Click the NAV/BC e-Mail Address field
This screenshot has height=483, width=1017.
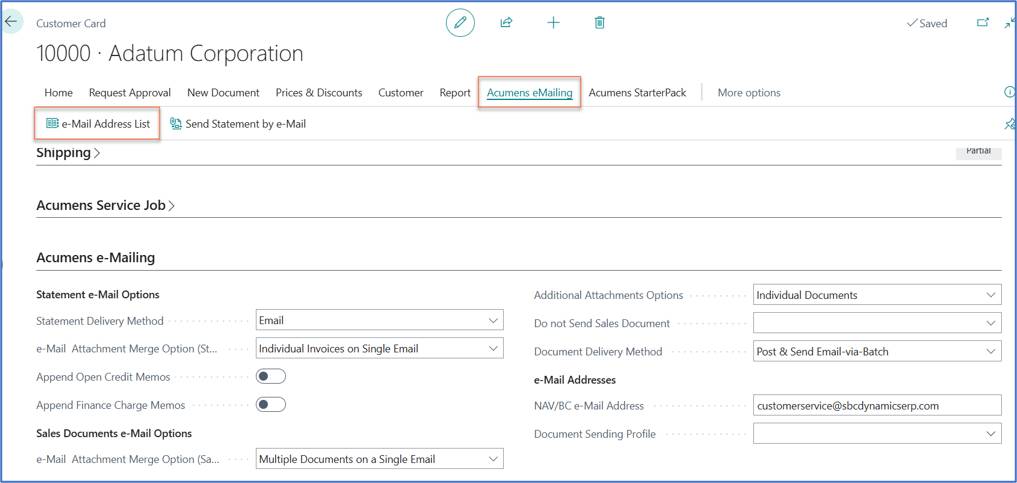coord(877,405)
